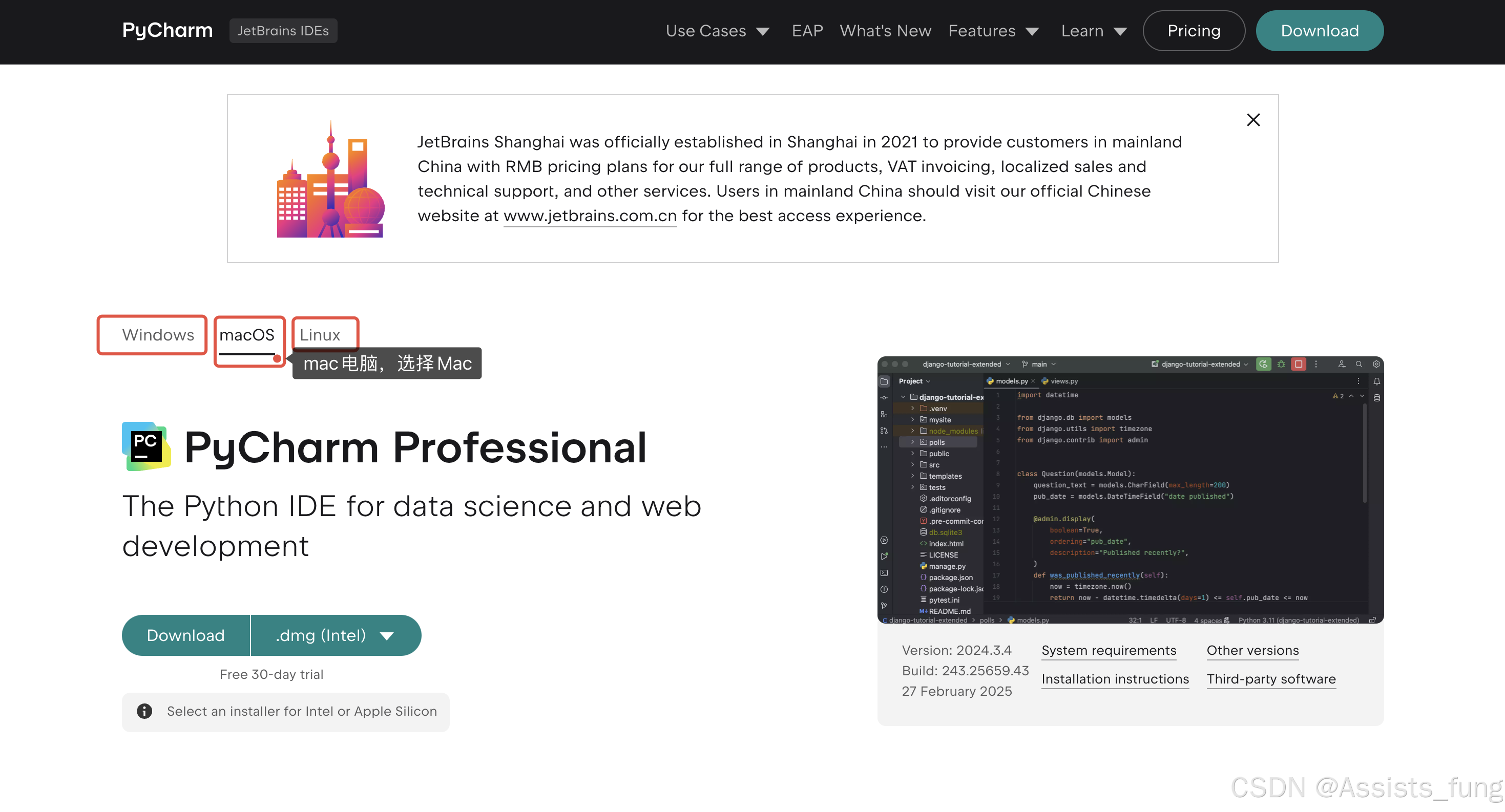Switch to the Linux tab
The width and height of the screenshot is (1505, 812).
(320, 334)
